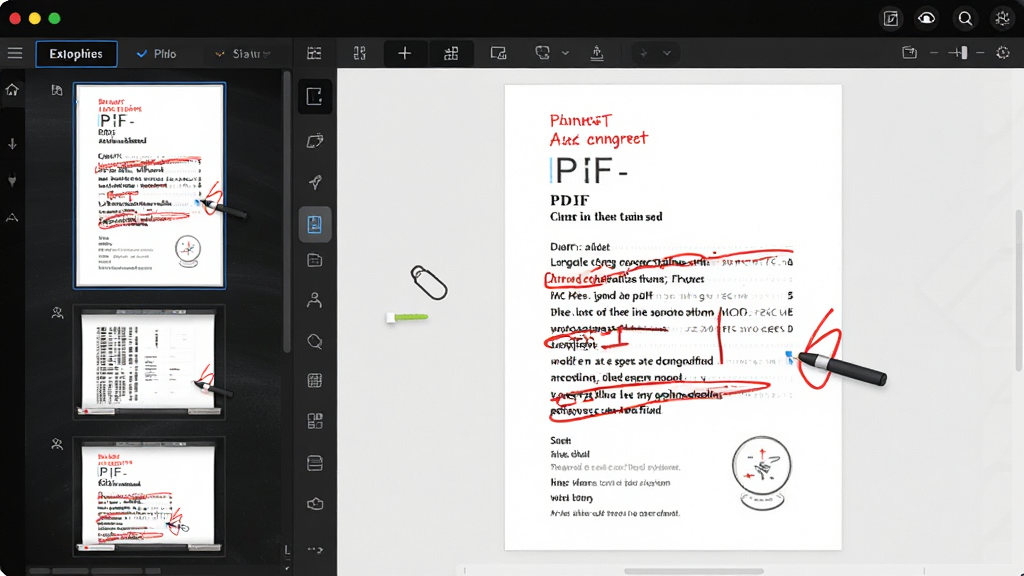1024x576 pixels.
Task: Click the PDIF subheading text
Action: coord(569,200)
